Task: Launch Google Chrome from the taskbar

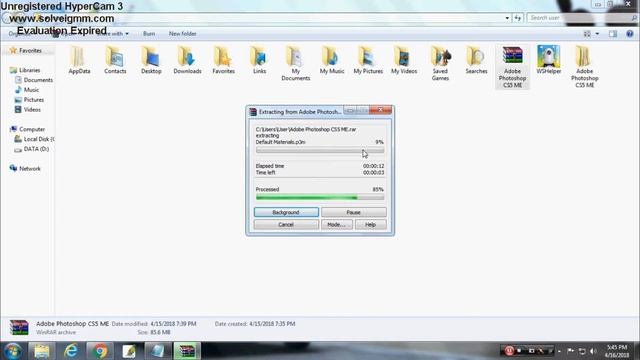Action: [x=100, y=351]
